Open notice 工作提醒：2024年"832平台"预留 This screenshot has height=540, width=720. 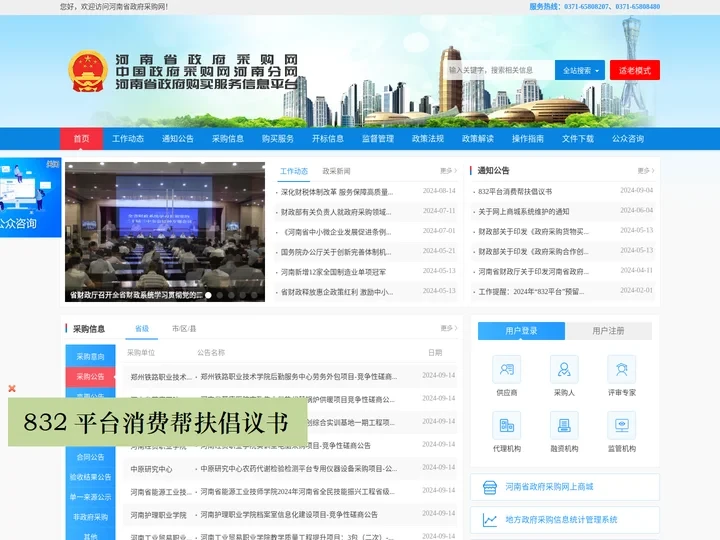click(531, 292)
